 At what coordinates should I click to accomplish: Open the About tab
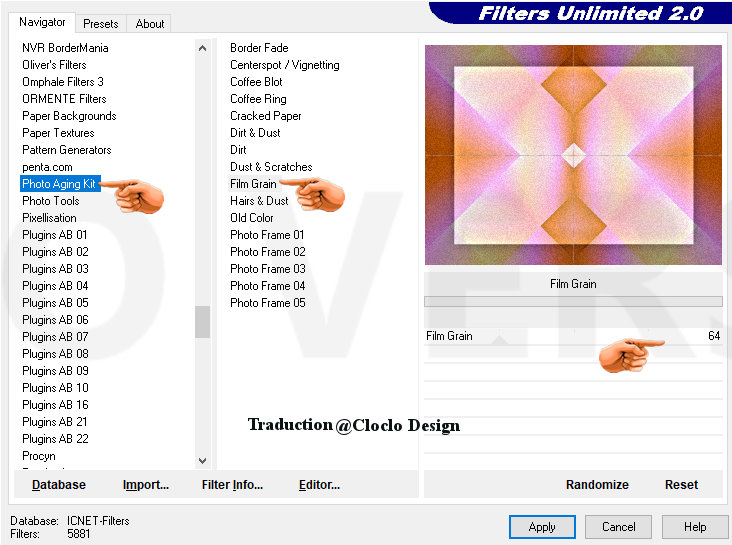(150, 24)
